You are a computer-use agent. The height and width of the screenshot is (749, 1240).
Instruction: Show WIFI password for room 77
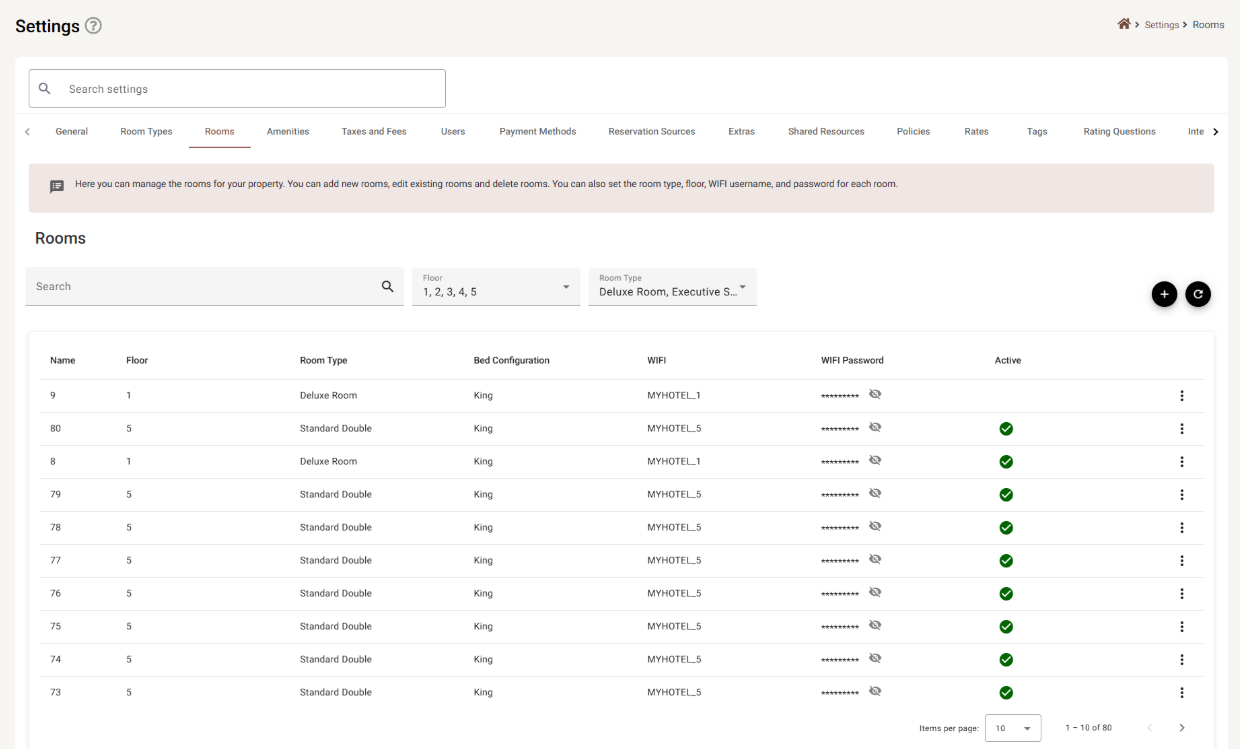pyautogui.click(x=875, y=559)
